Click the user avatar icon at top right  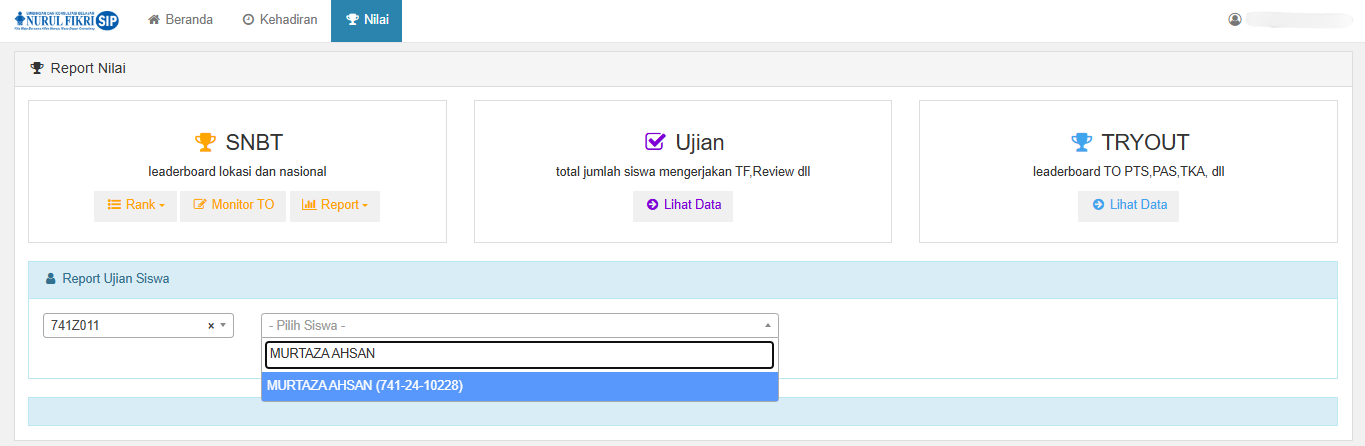(x=1235, y=19)
